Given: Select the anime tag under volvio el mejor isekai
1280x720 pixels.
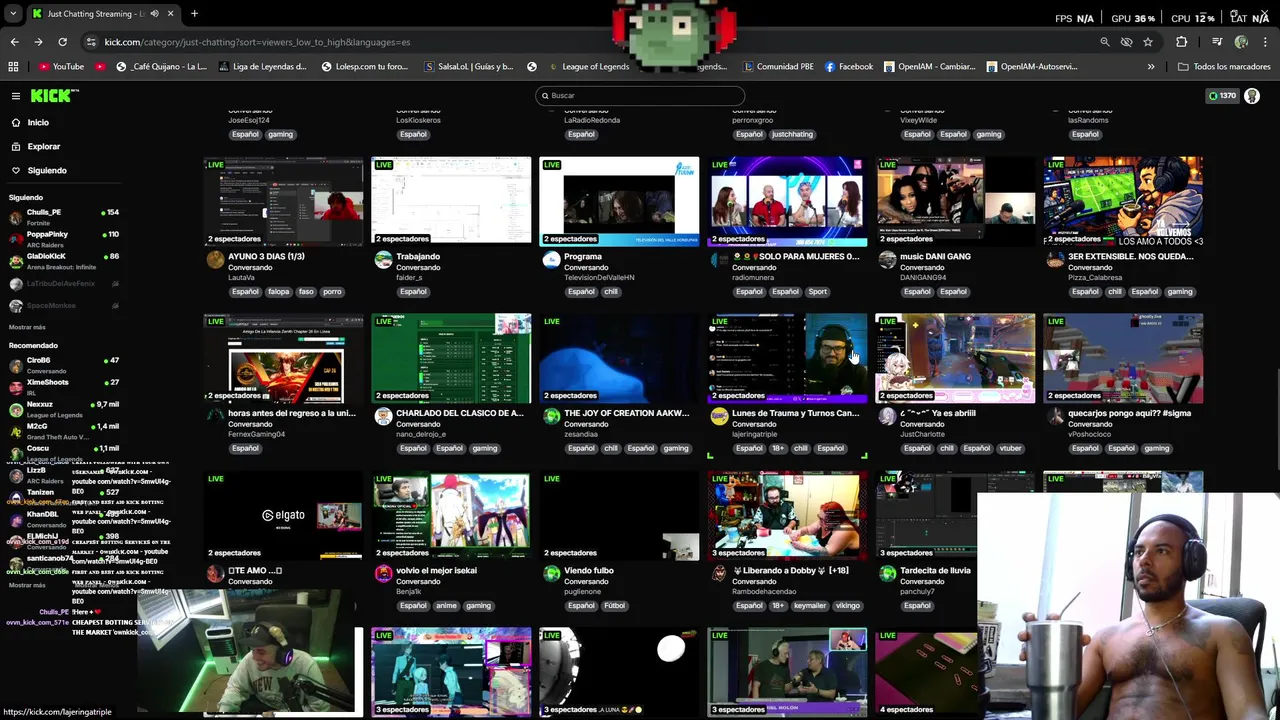Looking at the screenshot, I should click(446, 606).
